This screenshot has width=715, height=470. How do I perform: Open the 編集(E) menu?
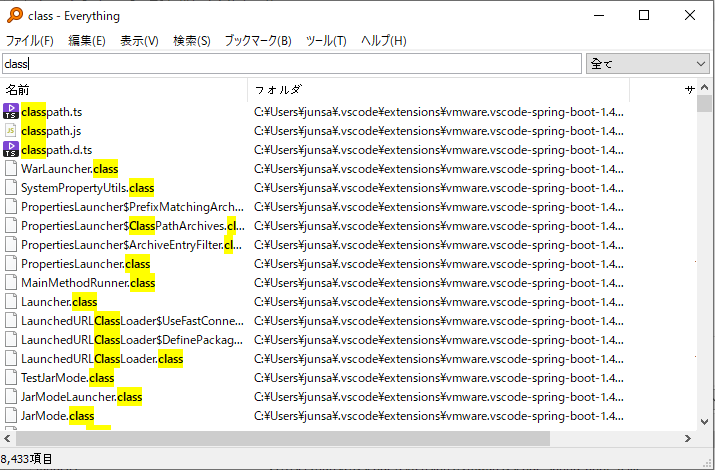pos(87,41)
